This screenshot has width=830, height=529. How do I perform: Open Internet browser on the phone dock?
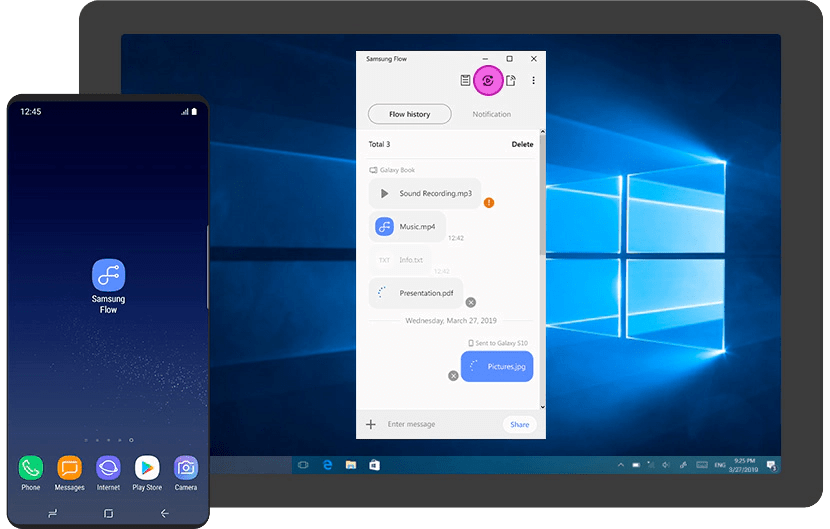(108, 468)
